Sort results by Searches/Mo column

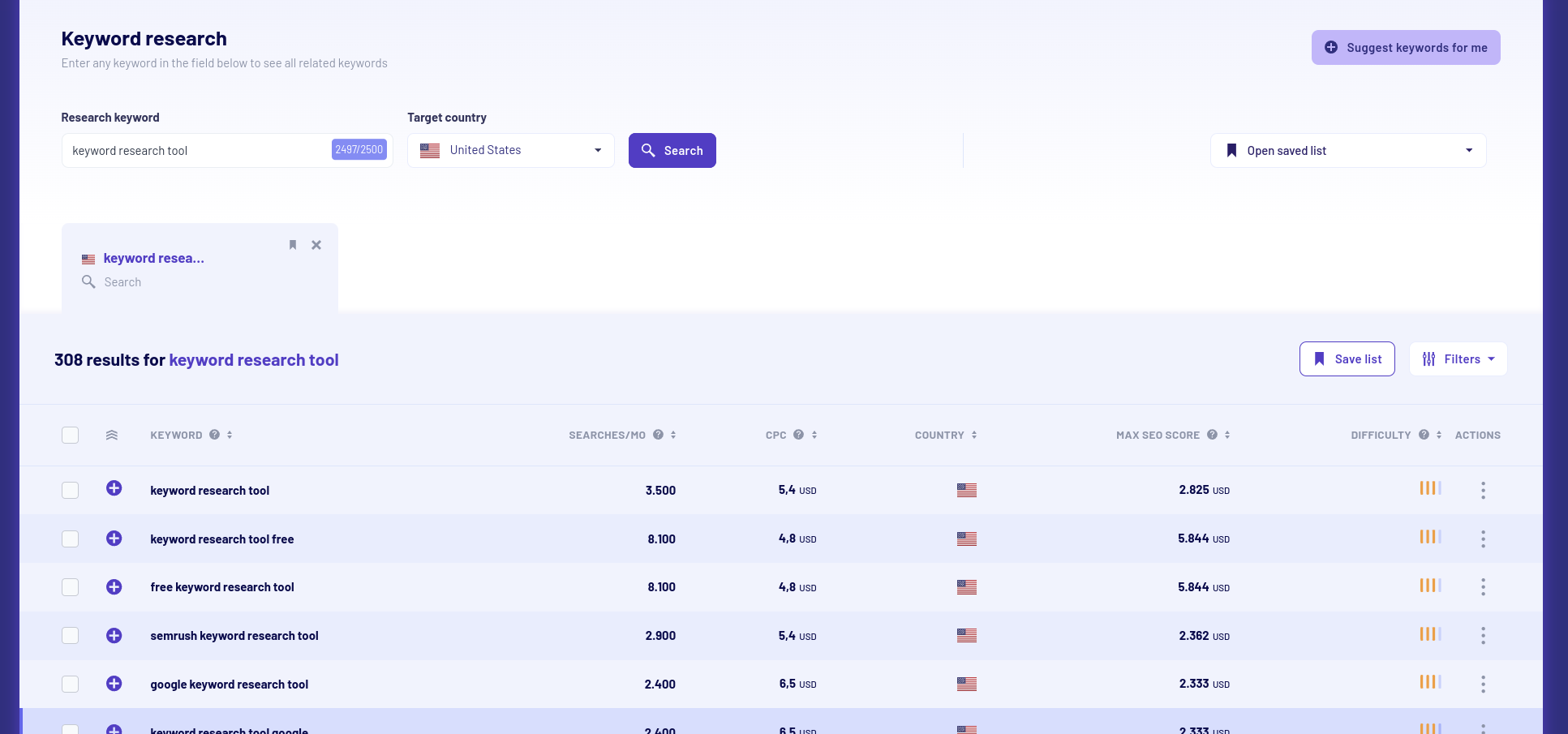tap(672, 436)
